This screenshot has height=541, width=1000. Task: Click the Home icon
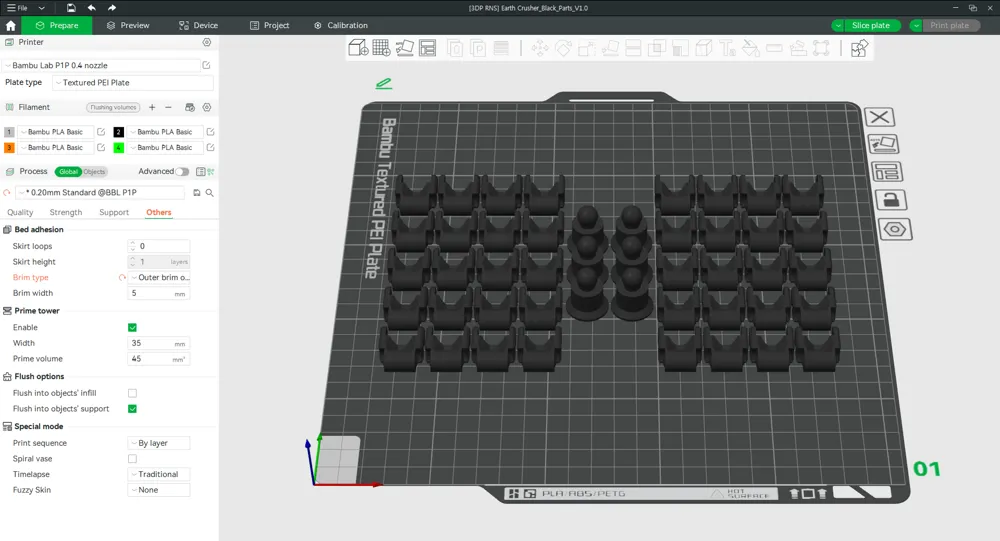click(10, 26)
